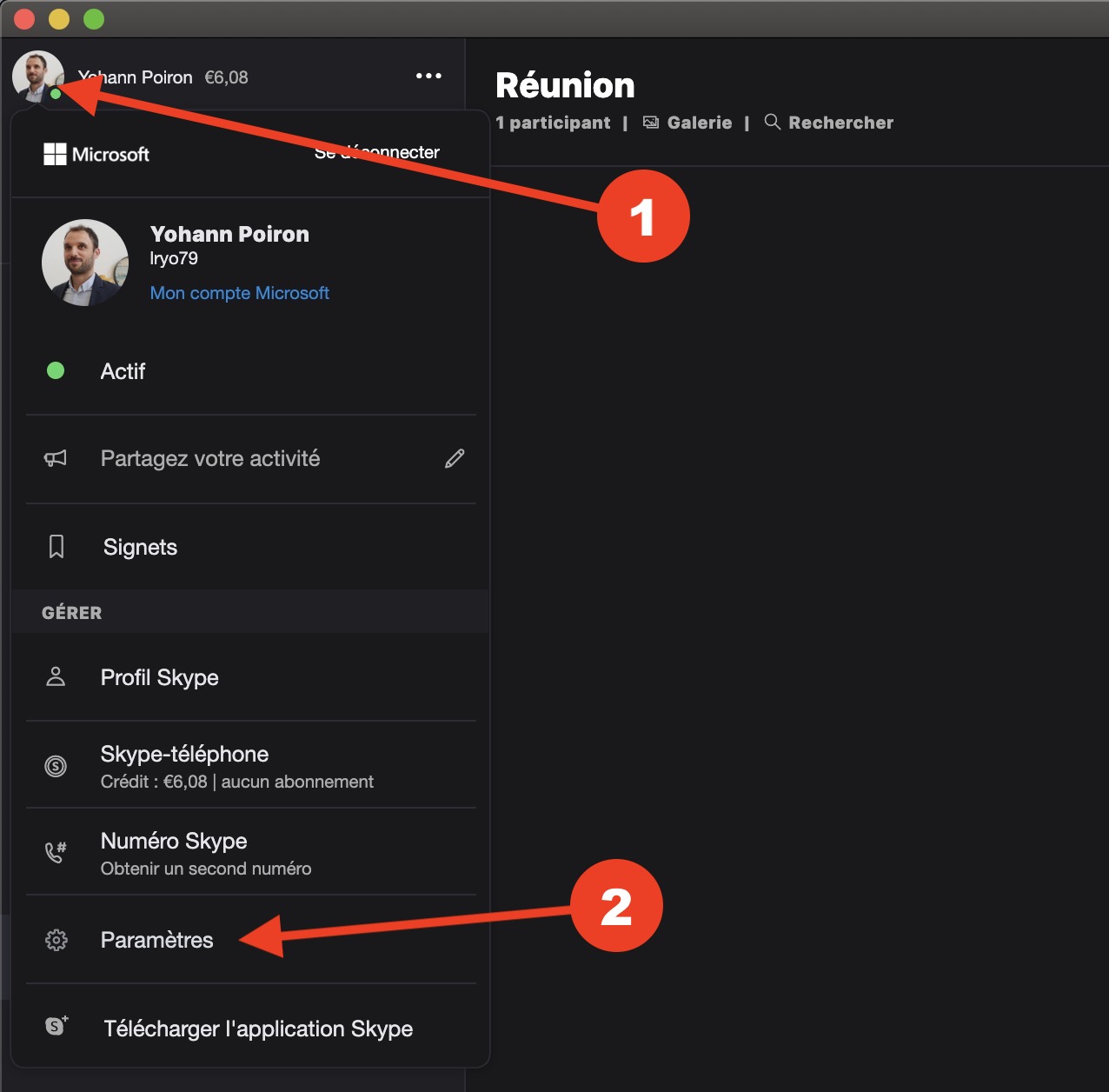Screen dimensions: 1109x1092
Task: Click the large Yohann Poiron profile photo
Action: coord(85,263)
